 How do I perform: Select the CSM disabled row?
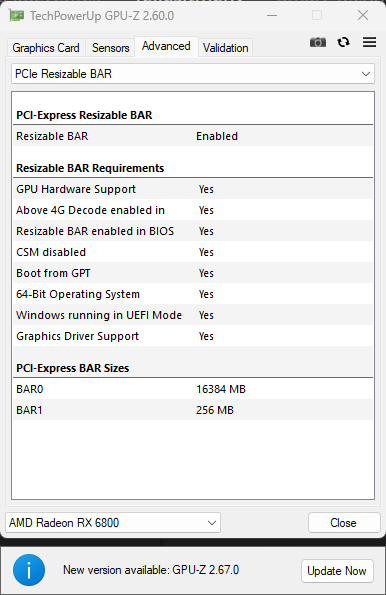pos(193,252)
